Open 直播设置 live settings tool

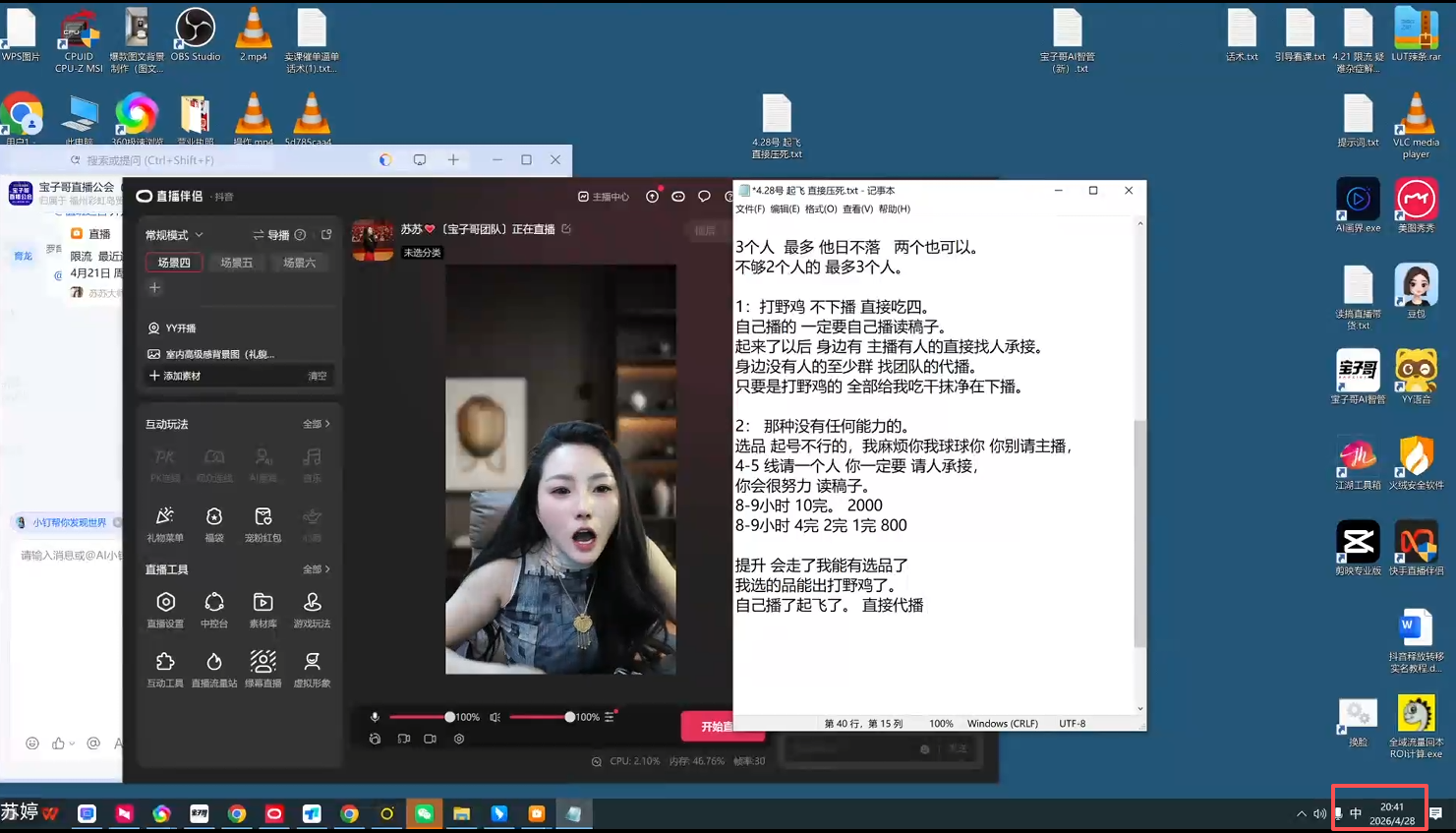tap(165, 609)
